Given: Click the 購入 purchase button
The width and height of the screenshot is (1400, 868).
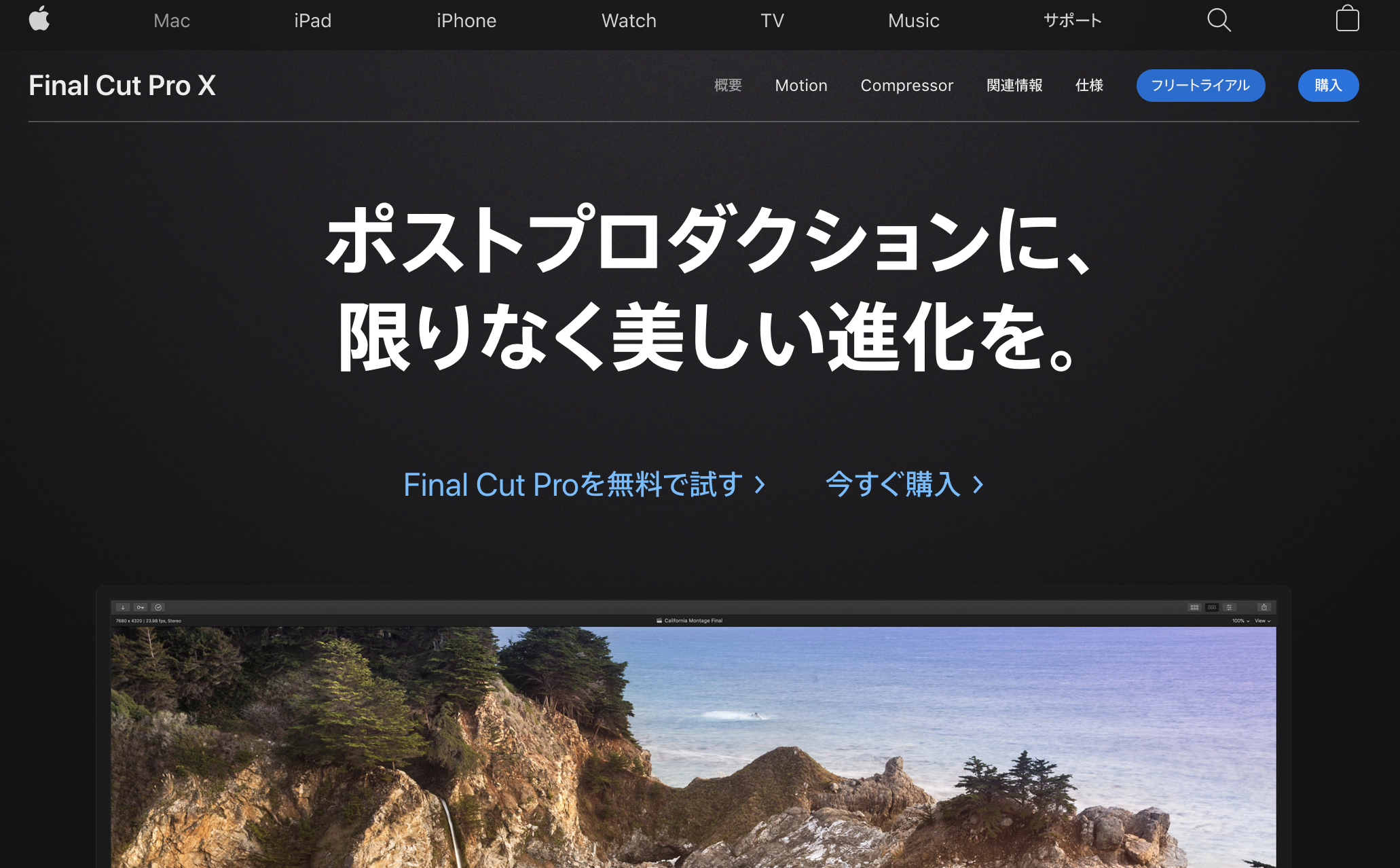Looking at the screenshot, I should 1328,85.
